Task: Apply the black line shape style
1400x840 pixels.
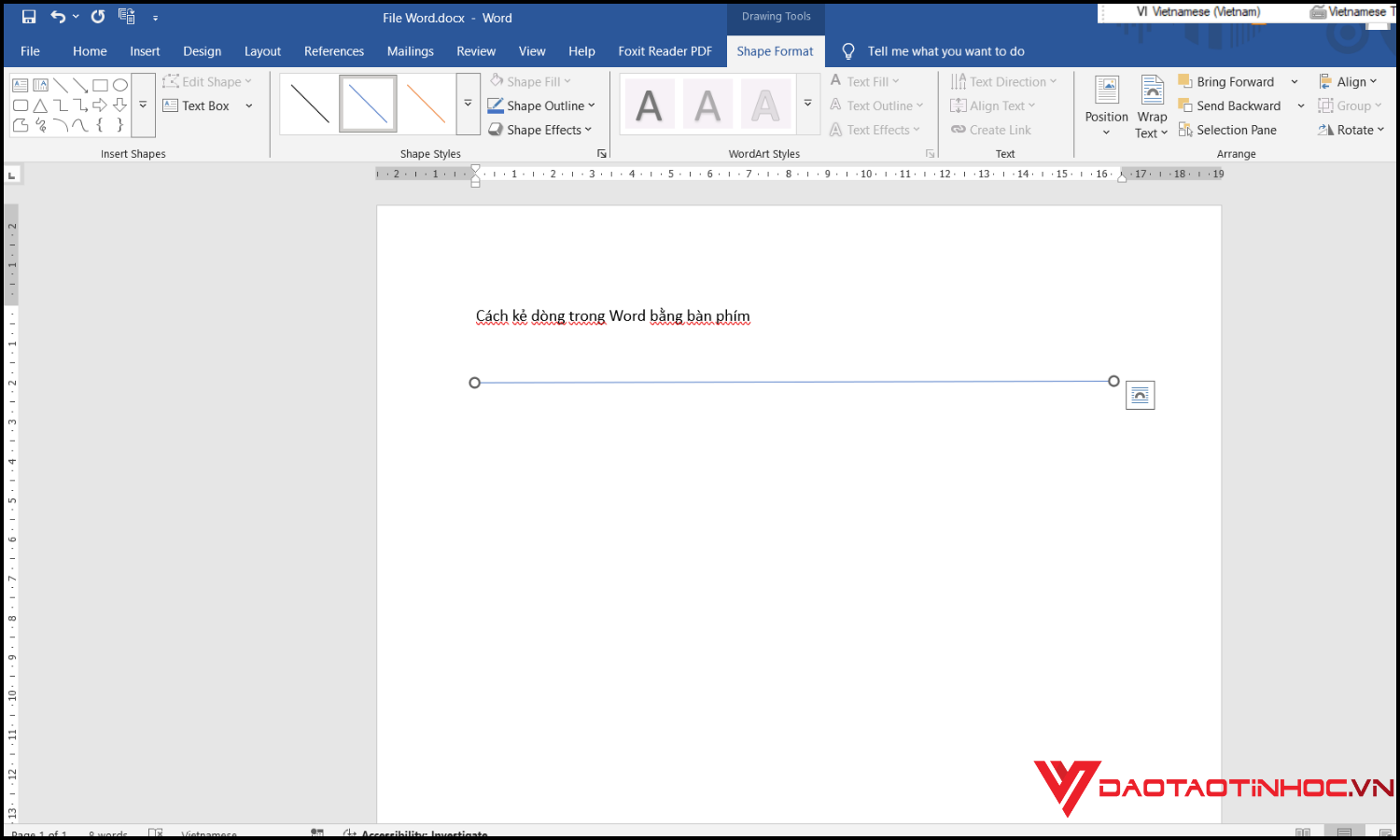Action: point(310,104)
